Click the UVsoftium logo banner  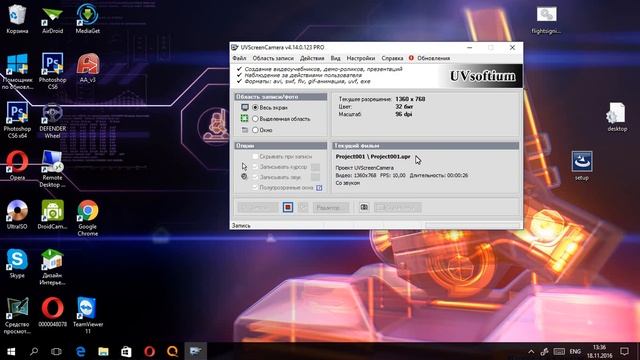482,76
